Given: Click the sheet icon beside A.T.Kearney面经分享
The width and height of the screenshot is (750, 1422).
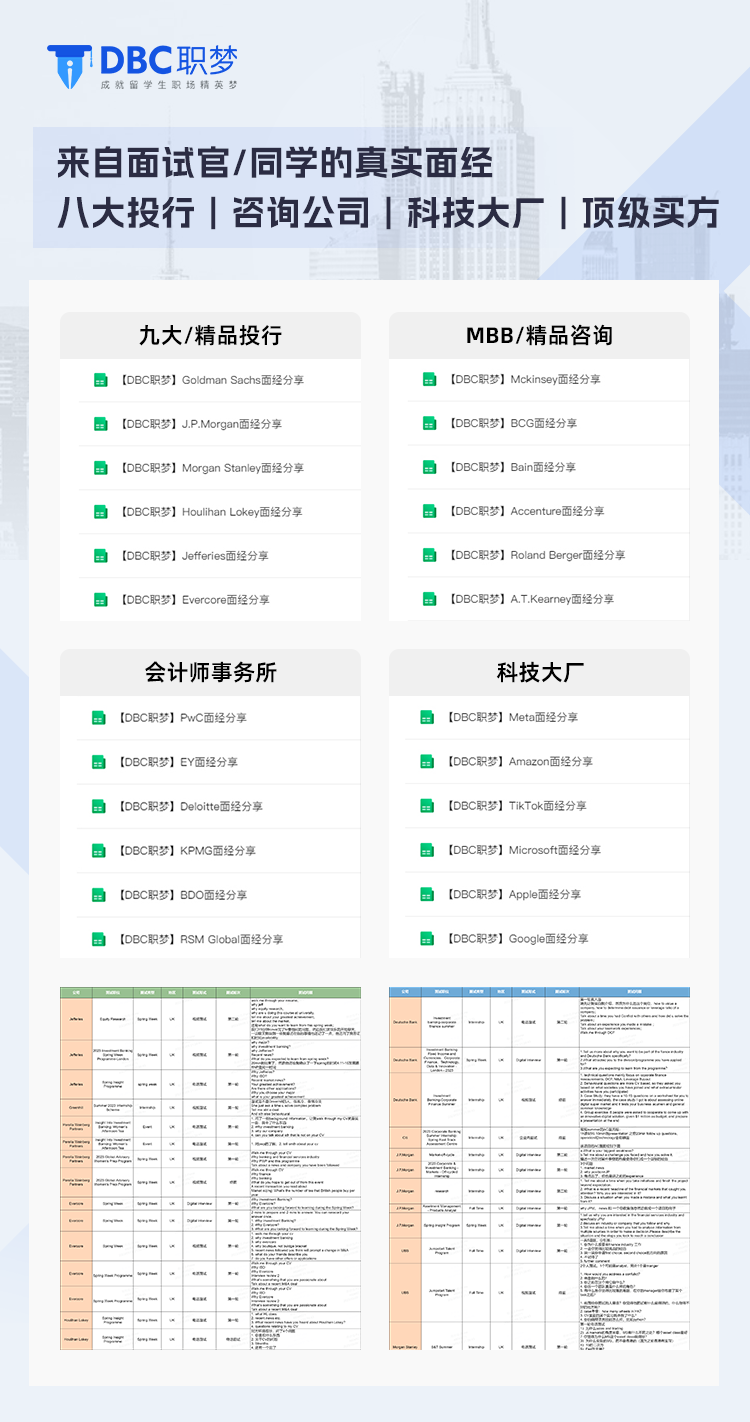Looking at the screenshot, I should (x=429, y=599).
